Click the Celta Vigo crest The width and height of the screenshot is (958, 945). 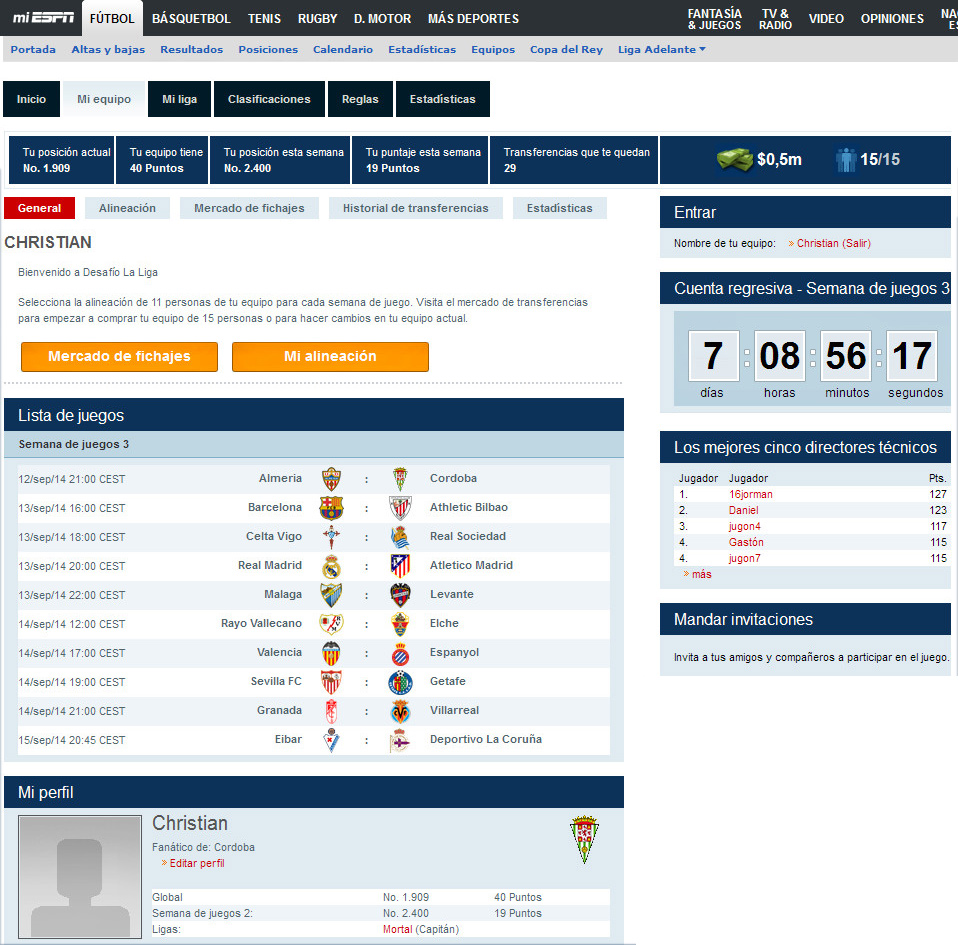pyautogui.click(x=331, y=537)
